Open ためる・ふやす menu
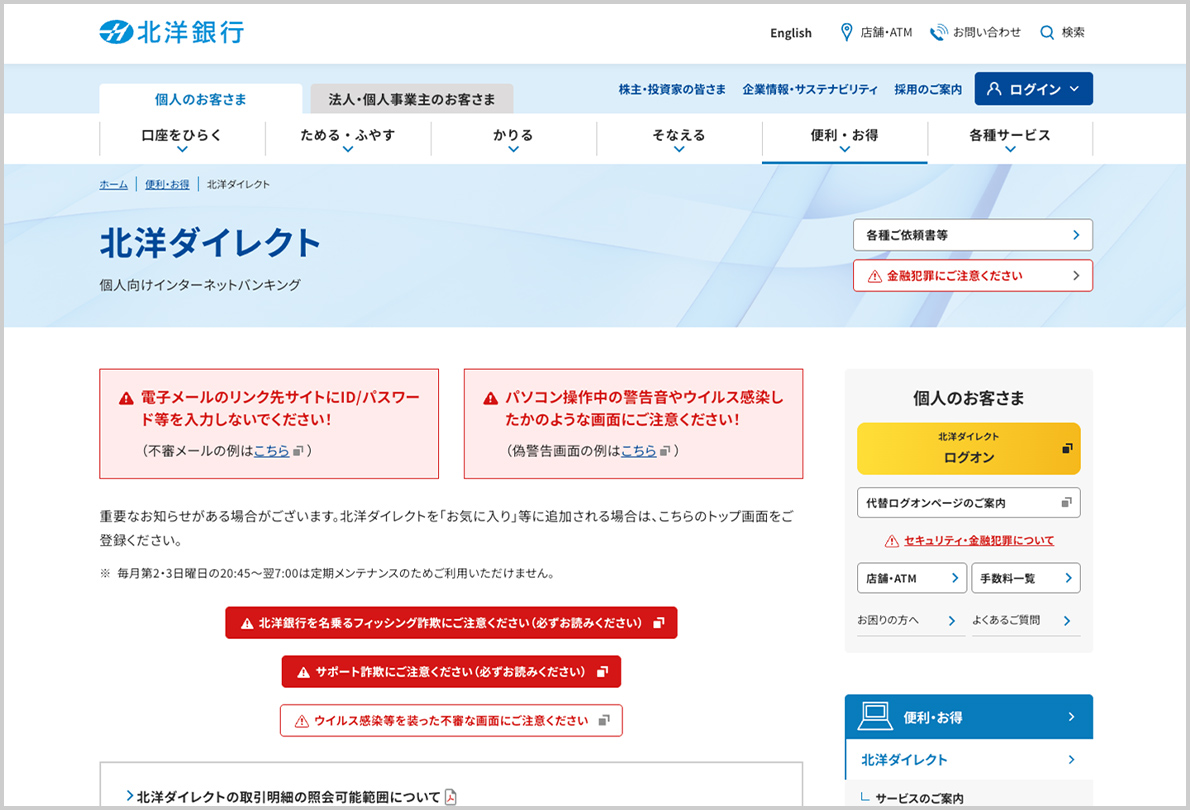 (x=348, y=138)
